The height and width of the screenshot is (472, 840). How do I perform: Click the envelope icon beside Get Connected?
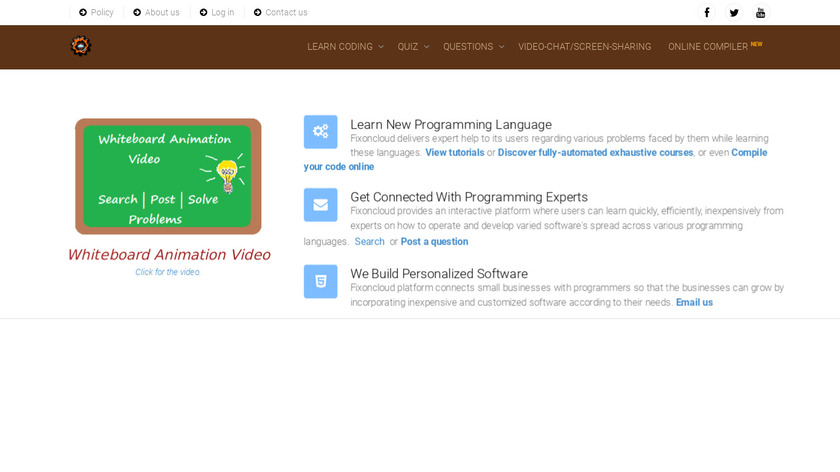[x=320, y=205]
